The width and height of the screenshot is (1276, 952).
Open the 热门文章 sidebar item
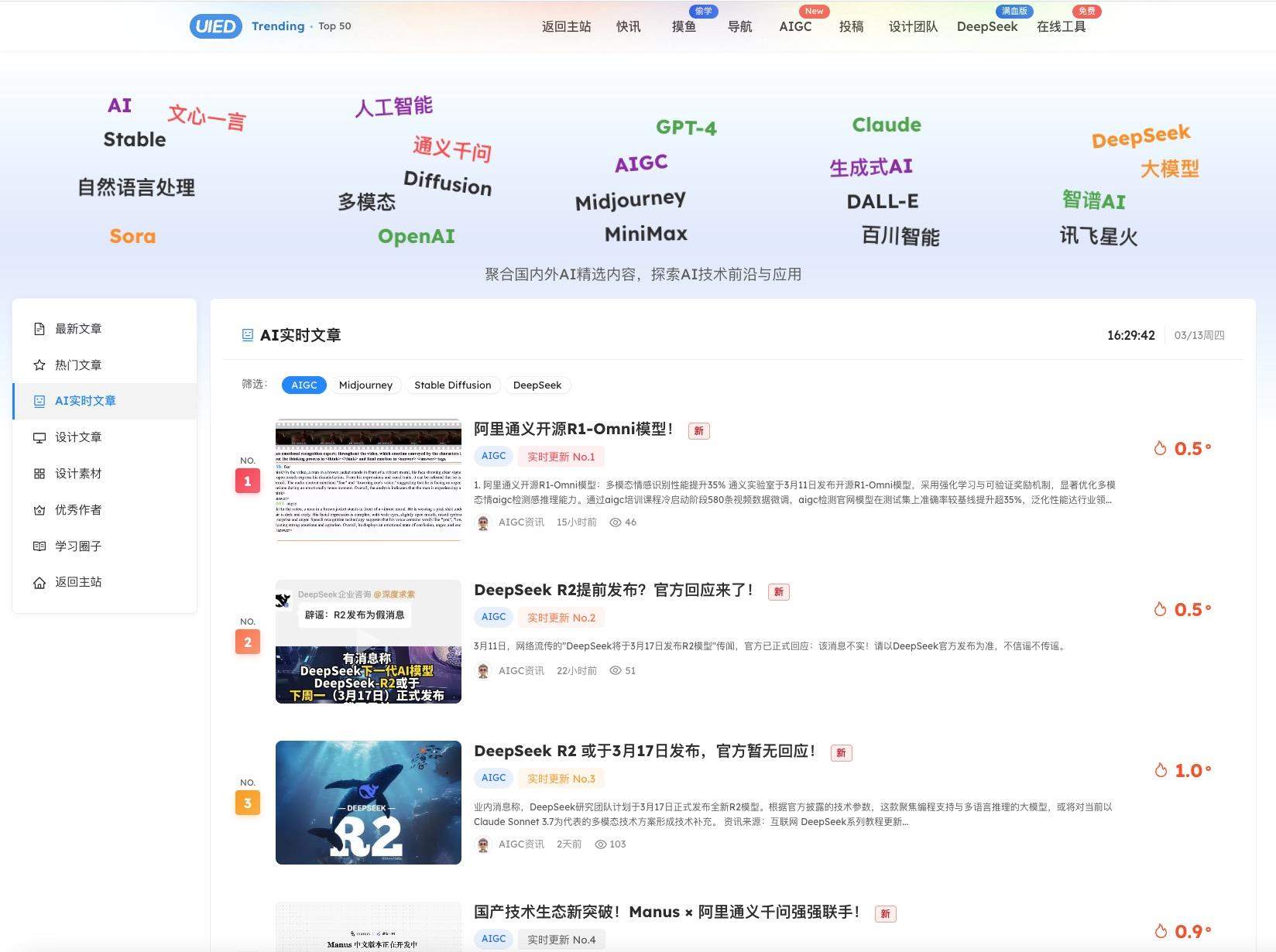tap(105, 365)
